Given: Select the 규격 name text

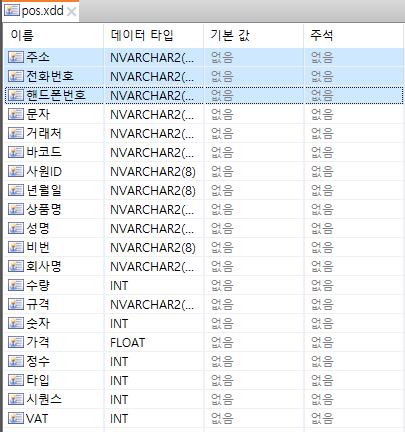Looking at the screenshot, I should point(38,304).
